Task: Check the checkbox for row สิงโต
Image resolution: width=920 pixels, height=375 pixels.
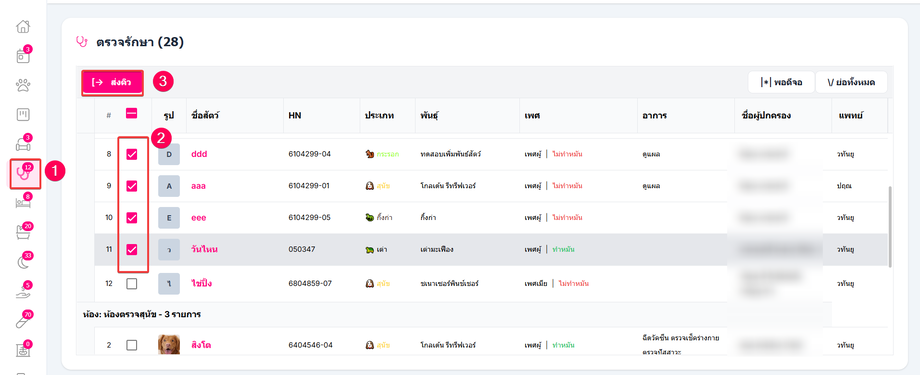Action: (132, 345)
